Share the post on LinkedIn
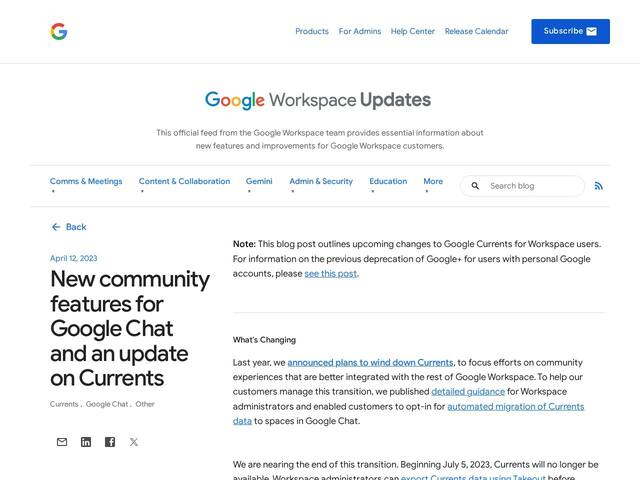Screen dimensions: 640x480 (x=86, y=442)
